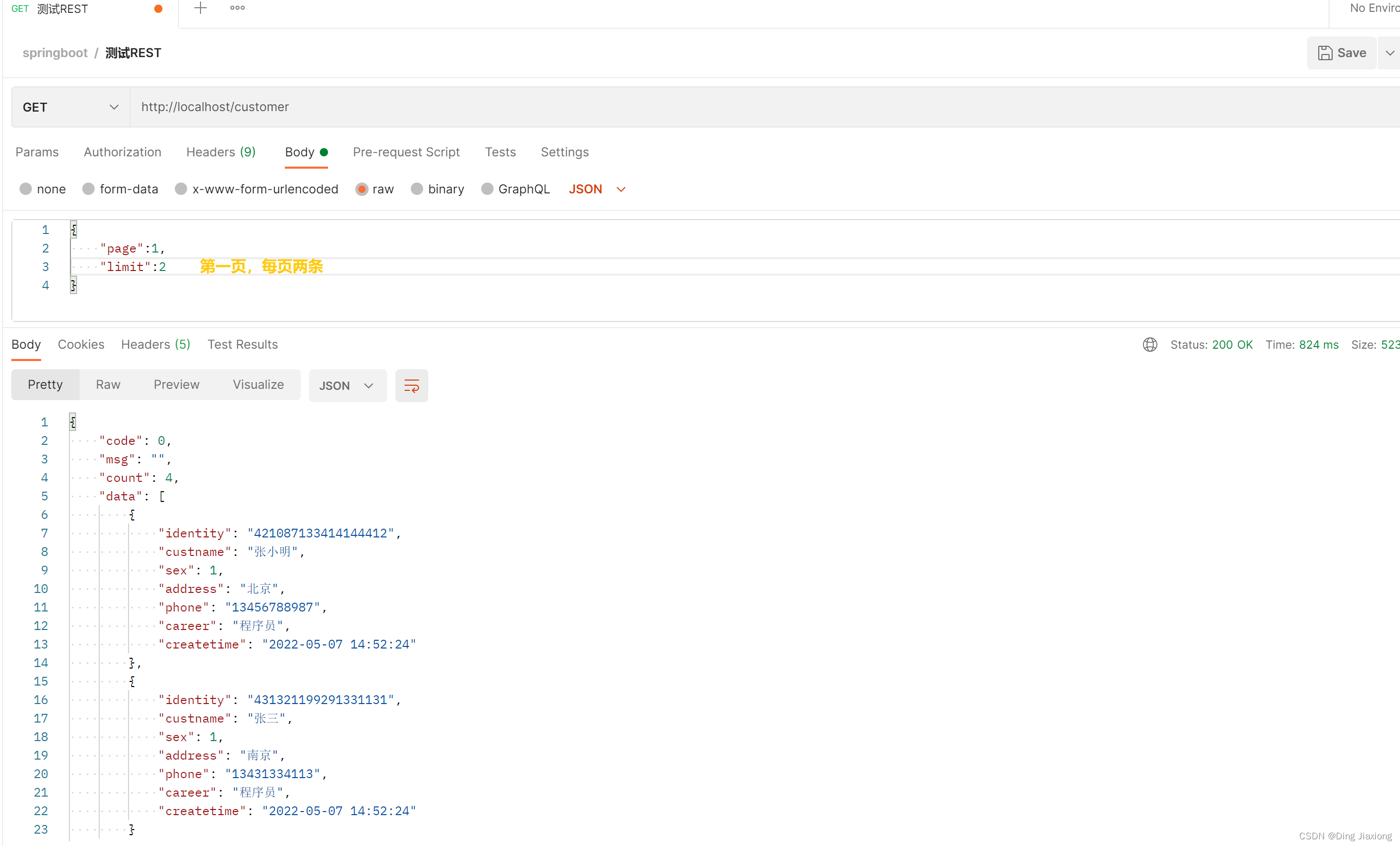The width and height of the screenshot is (1400, 846).
Task: Click the address value 北京
Action: [259, 589]
